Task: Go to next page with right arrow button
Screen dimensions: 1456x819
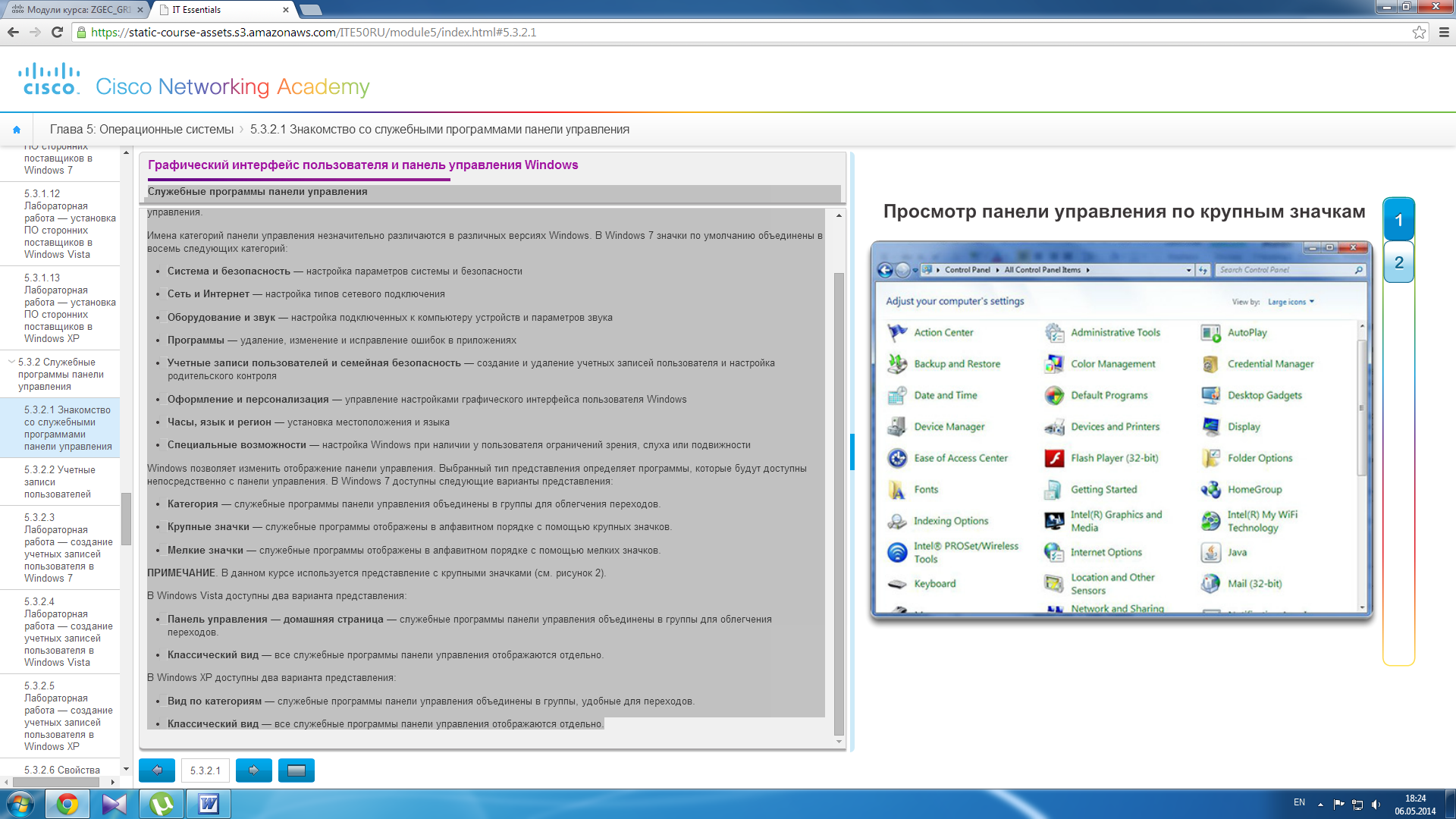Action: pos(254,770)
